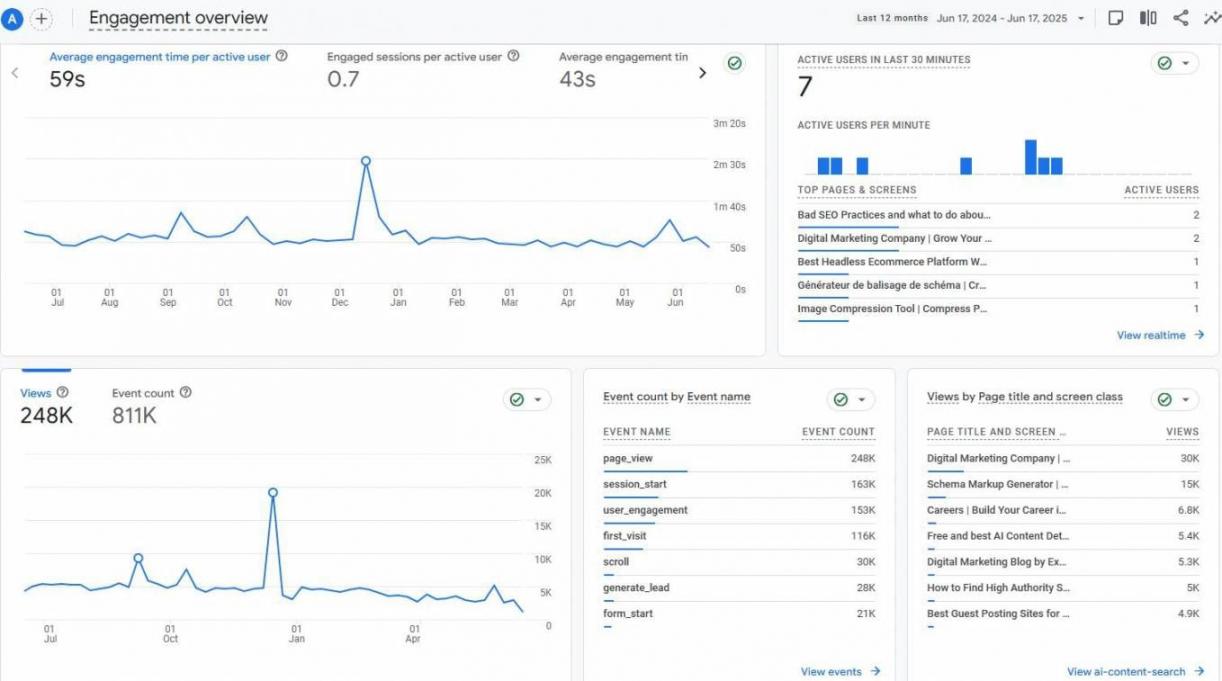Share this report
The width and height of the screenshot is (1222, 681).
point(1180,18)
